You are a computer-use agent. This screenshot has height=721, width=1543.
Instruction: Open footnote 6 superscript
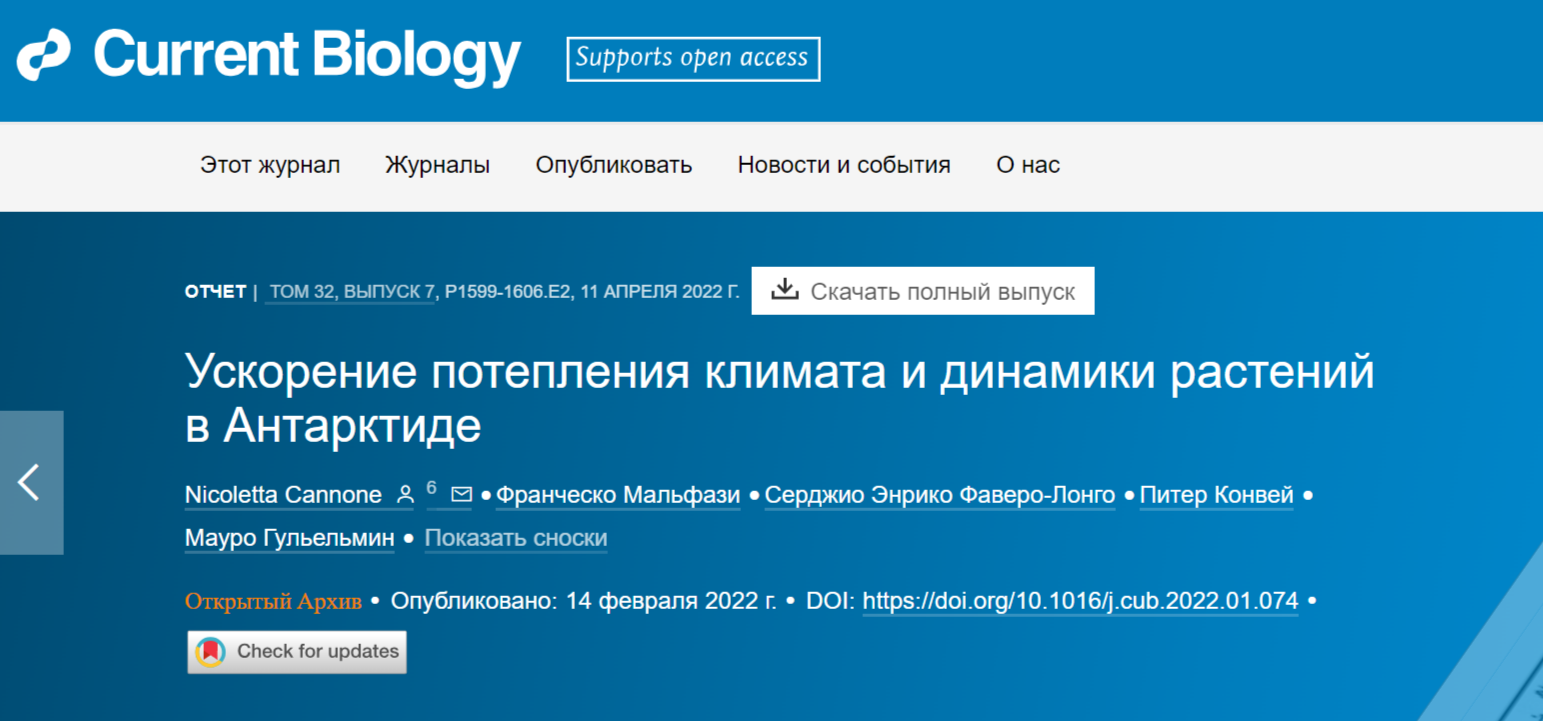point(431,488)
